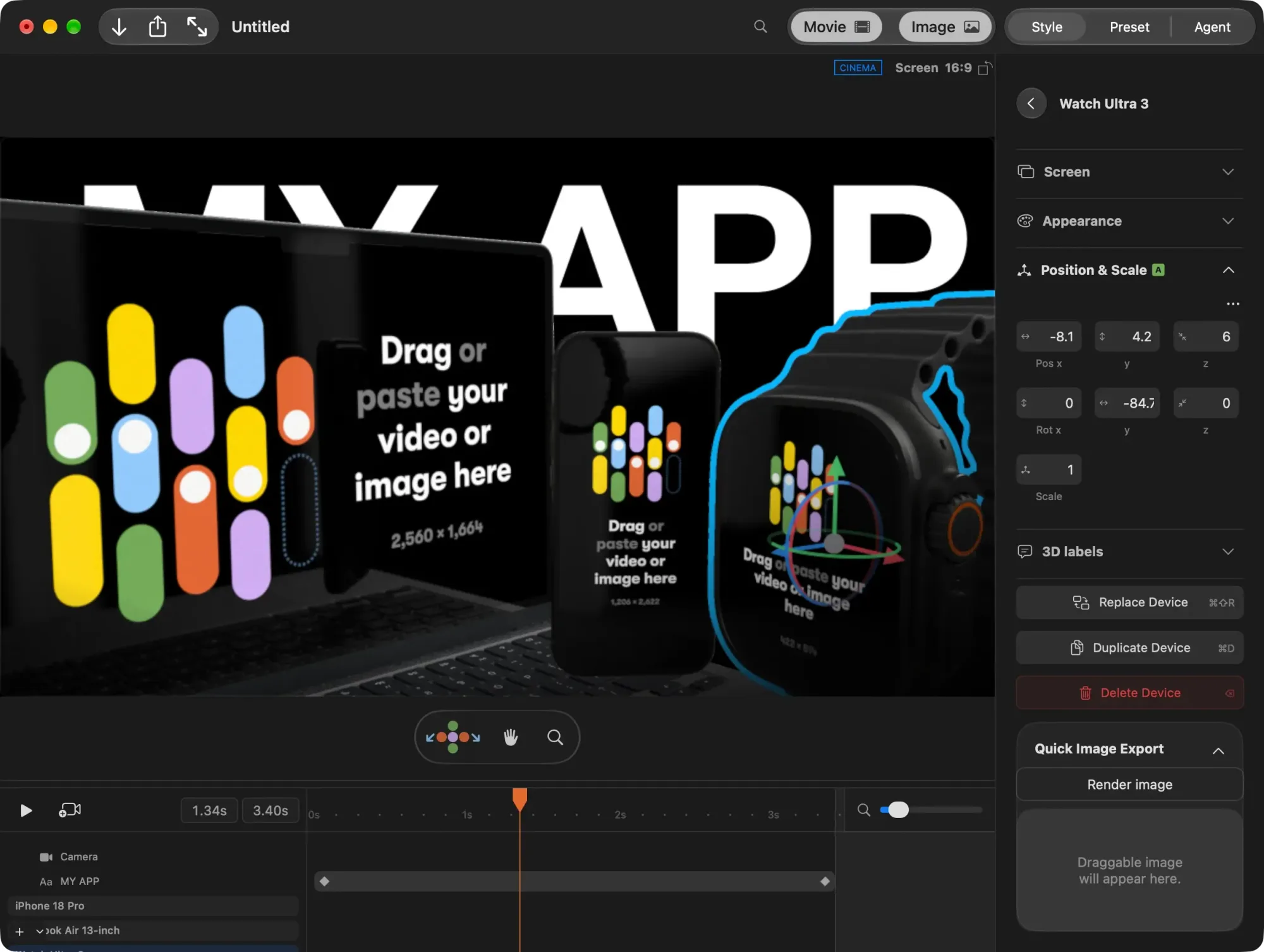
Task: Click the screen aspect ratio icon beside 16:9
Action: (x=985, y=68)
